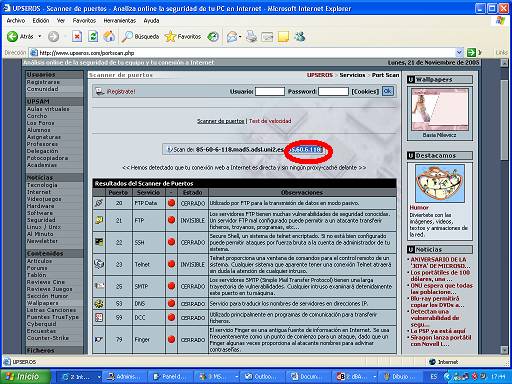The image size is (512, 384).
Task: Go to the Home page icon
Action: point(109,36)
